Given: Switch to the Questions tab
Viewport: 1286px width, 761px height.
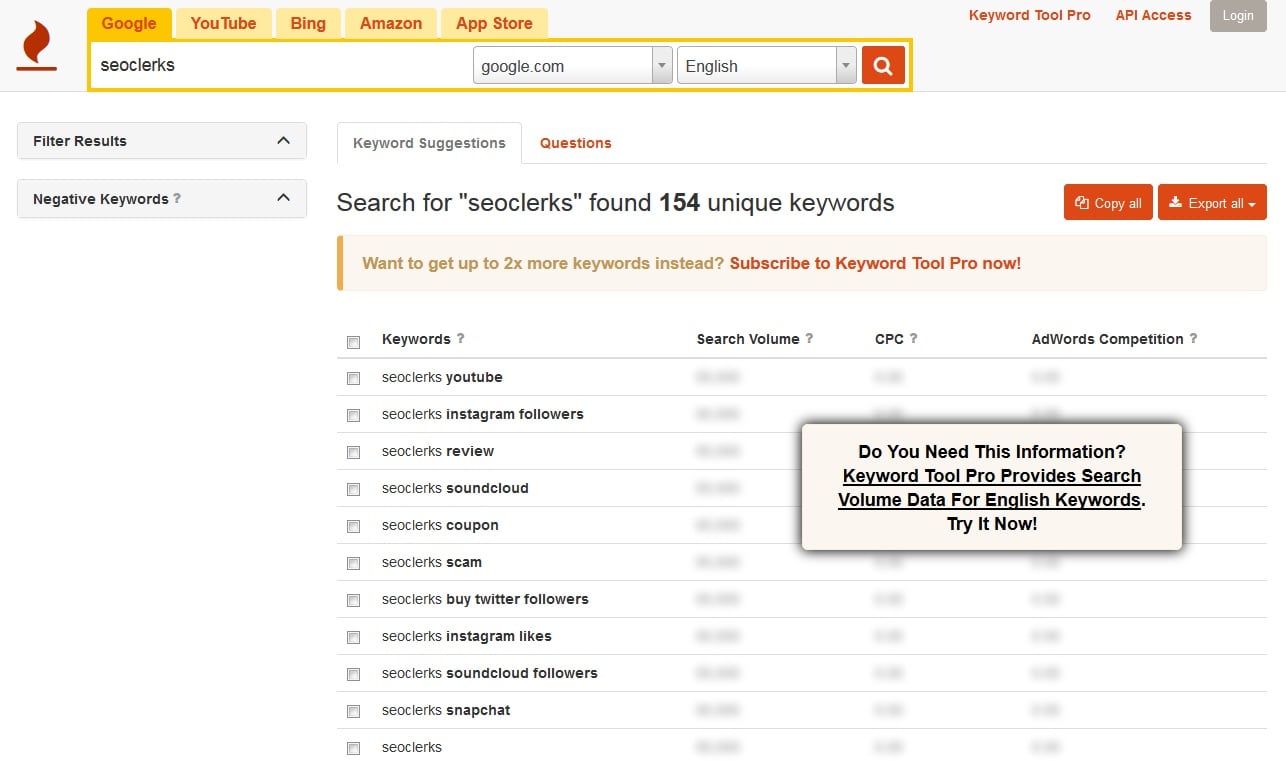Looking at the screenshot, I should (576, 143).
